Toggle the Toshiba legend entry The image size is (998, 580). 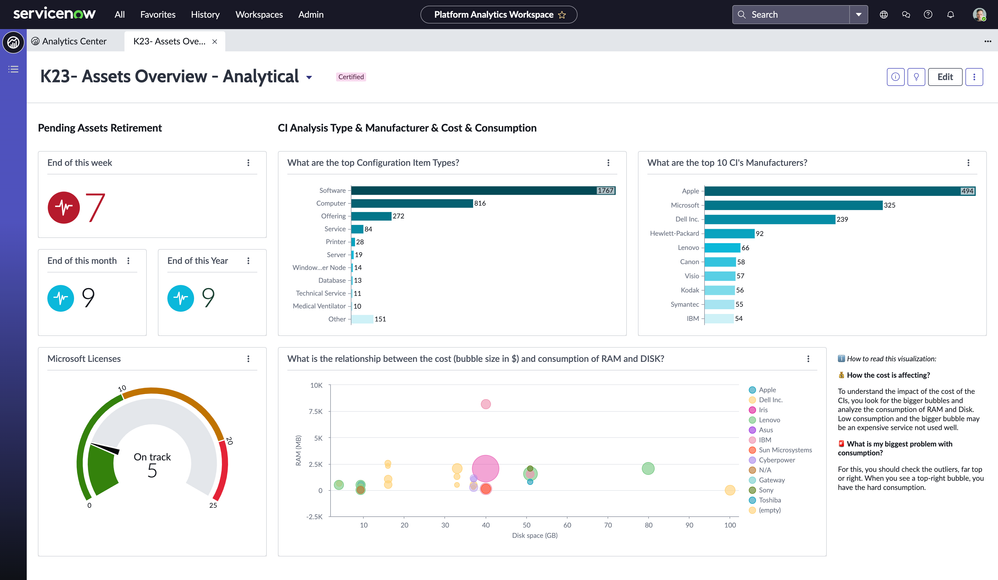click(x=764, y=500)
